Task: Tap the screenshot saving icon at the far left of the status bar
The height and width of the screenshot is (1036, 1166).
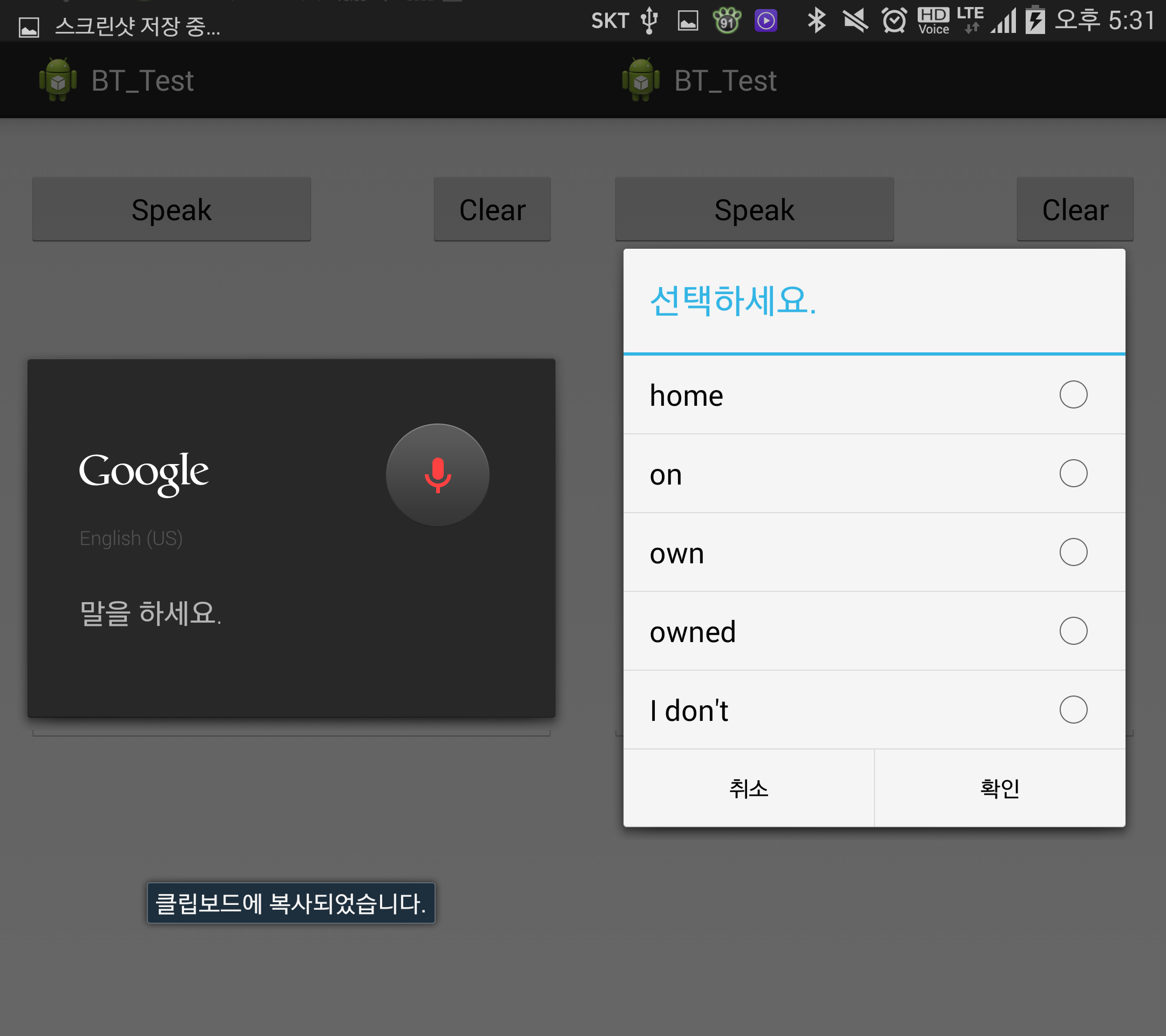Action: 29,28
